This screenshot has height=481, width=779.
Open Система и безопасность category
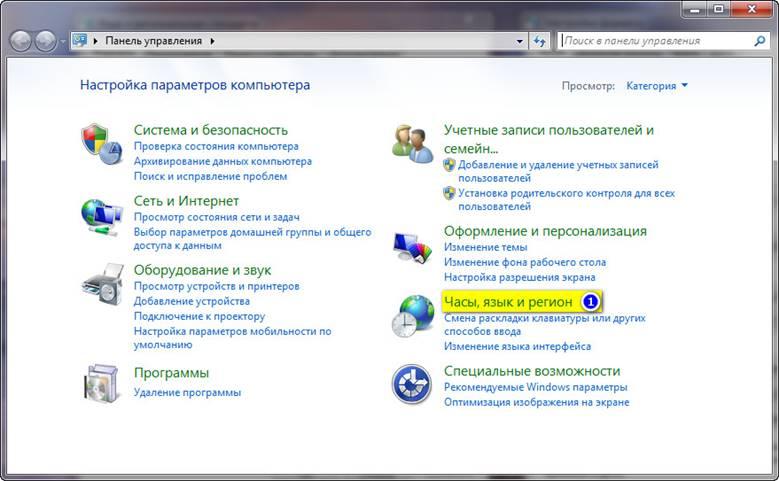click(x=211, y=130)
